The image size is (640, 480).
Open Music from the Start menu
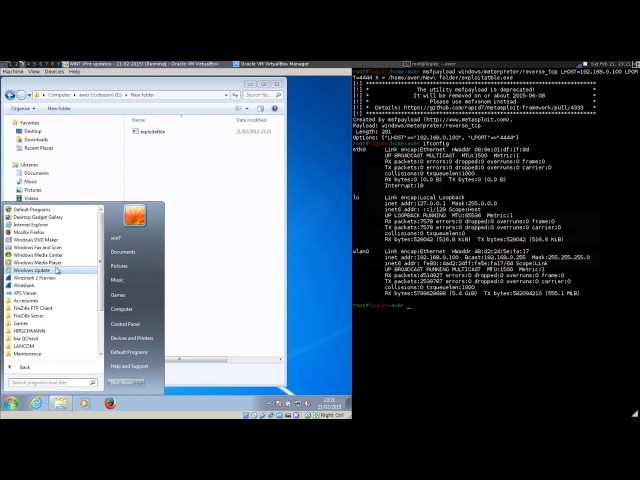tap(117, 280)
